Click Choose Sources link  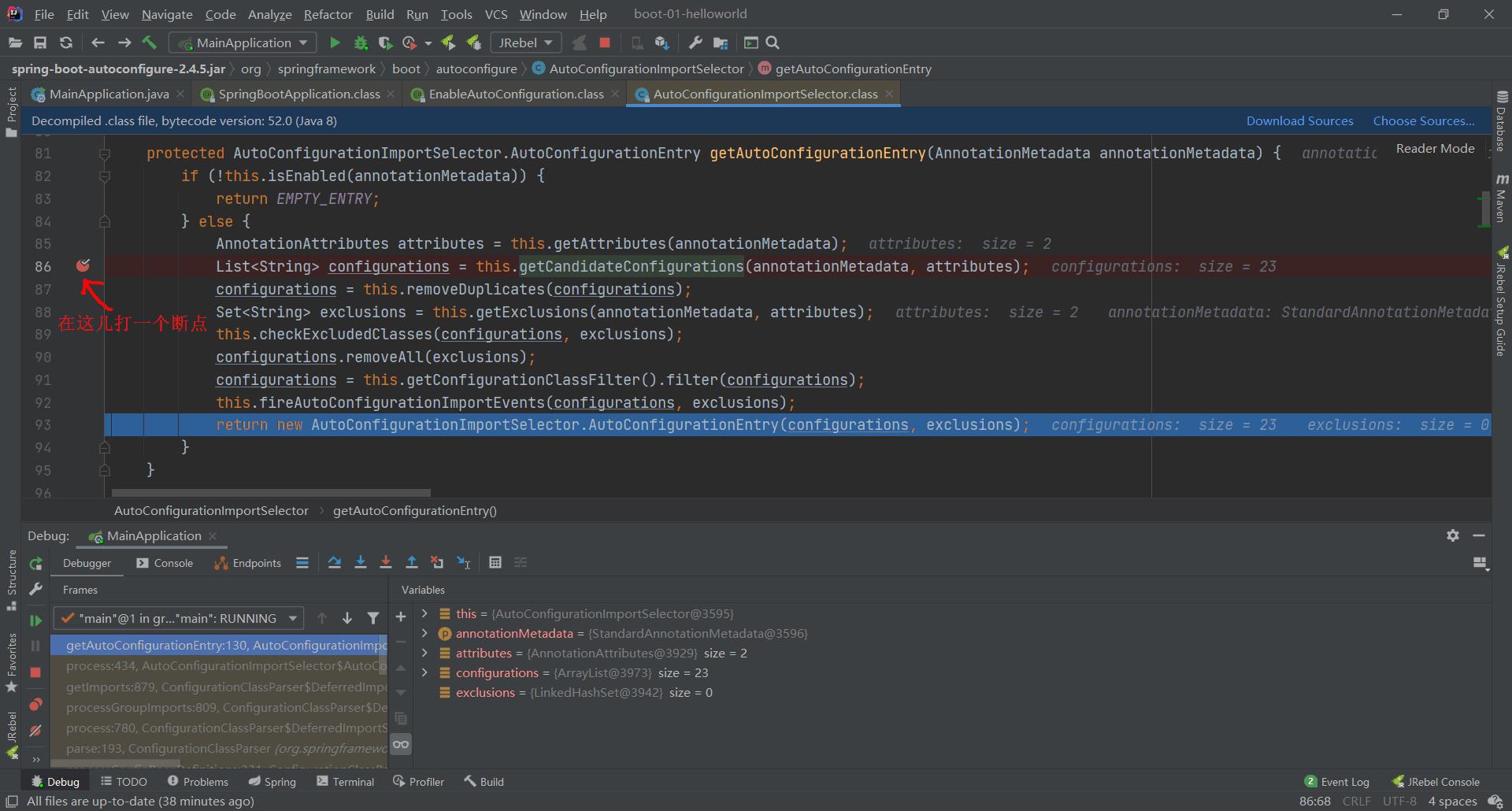point(1424,120)
